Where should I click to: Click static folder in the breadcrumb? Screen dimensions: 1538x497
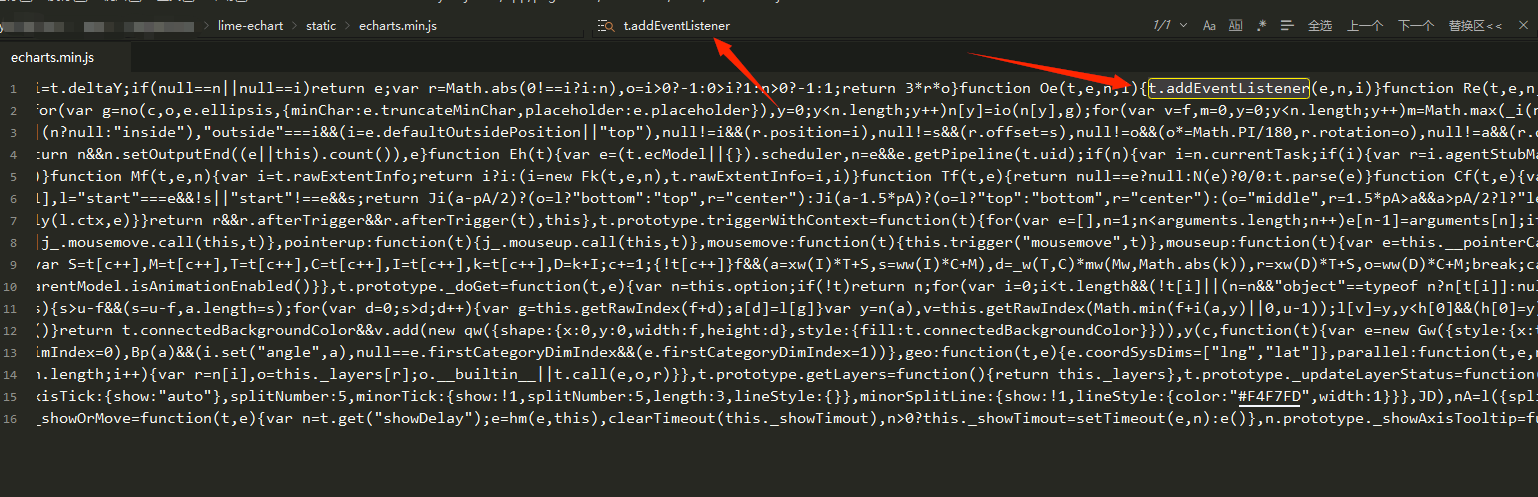pyautogui.click(x=320, y=25)
